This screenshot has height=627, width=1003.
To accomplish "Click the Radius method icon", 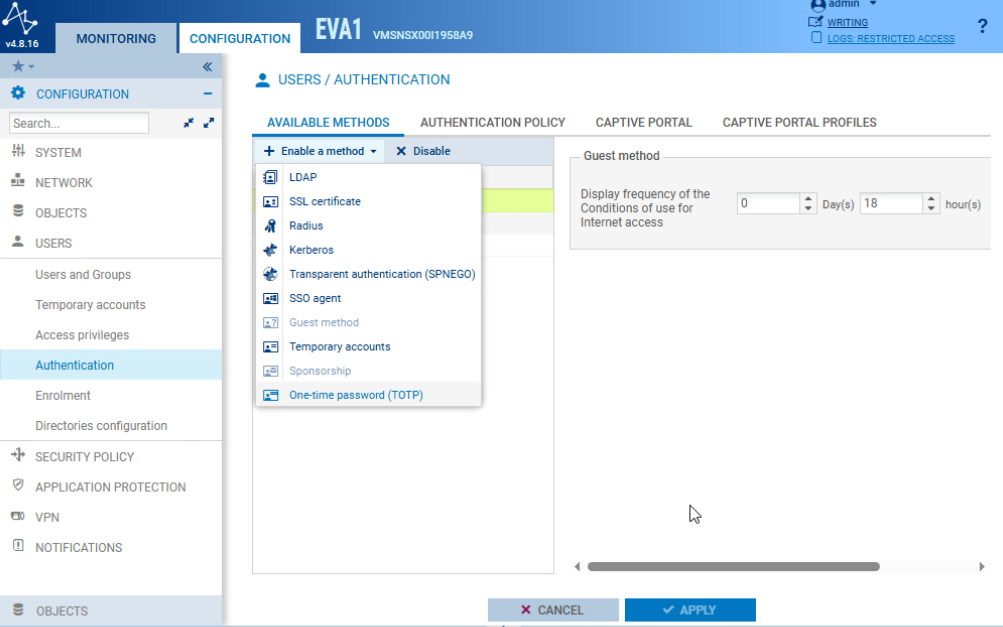I will click(x=271, y=226).
